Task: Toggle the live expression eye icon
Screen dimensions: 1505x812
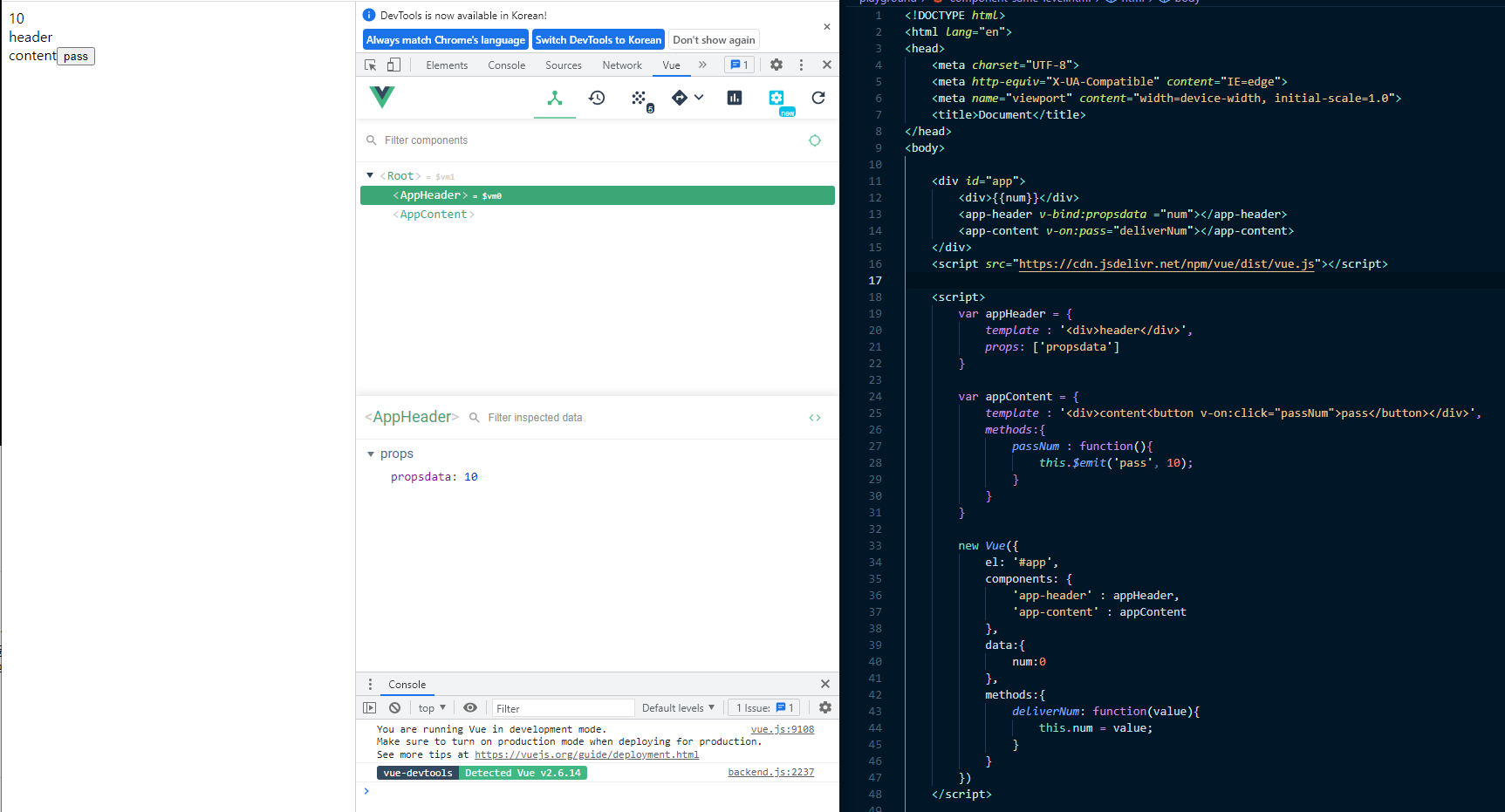Action: click(470, 708)
